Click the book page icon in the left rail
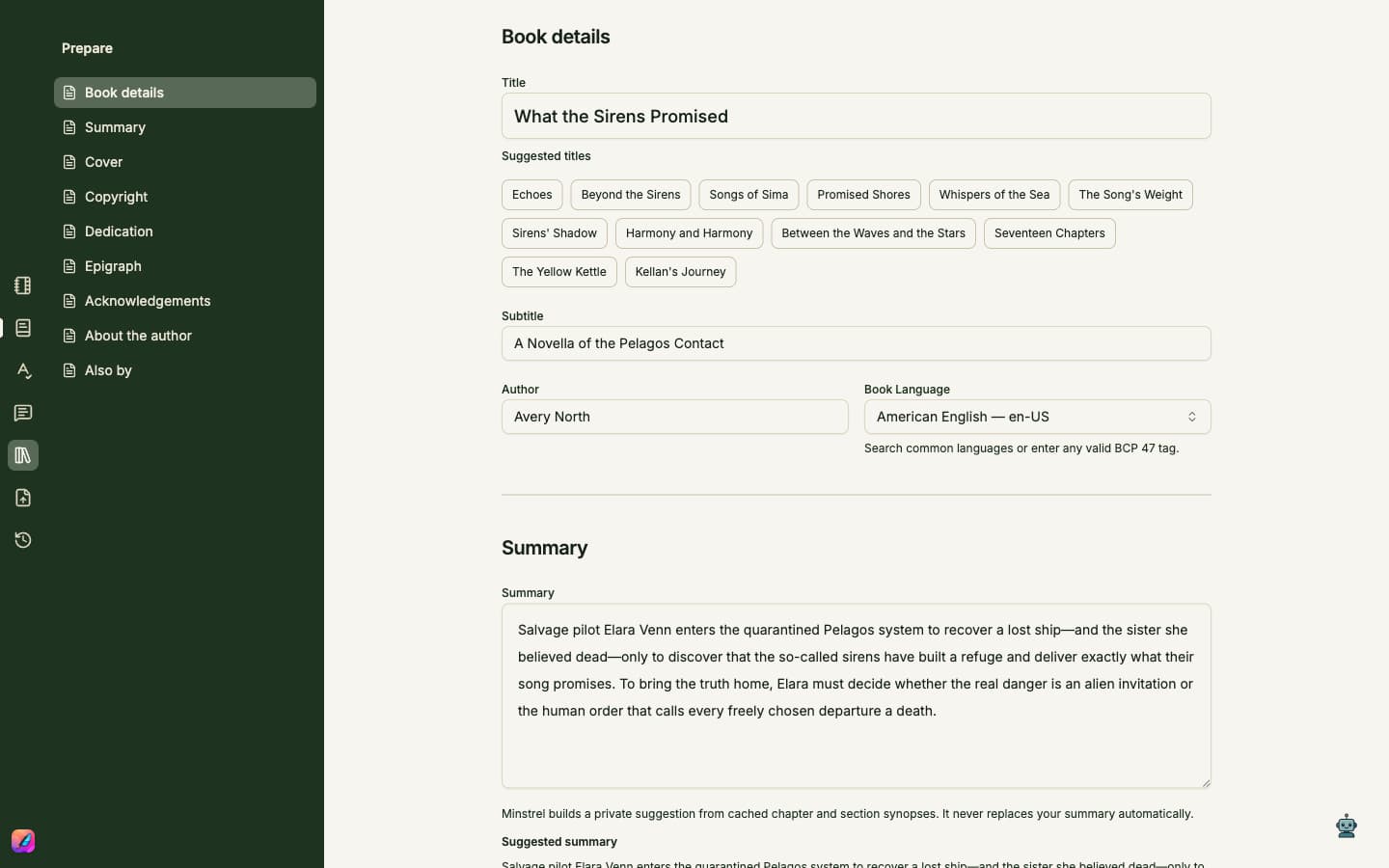Image resolution: width=1389 pixels, height=868 pixels. click(23, 328)
